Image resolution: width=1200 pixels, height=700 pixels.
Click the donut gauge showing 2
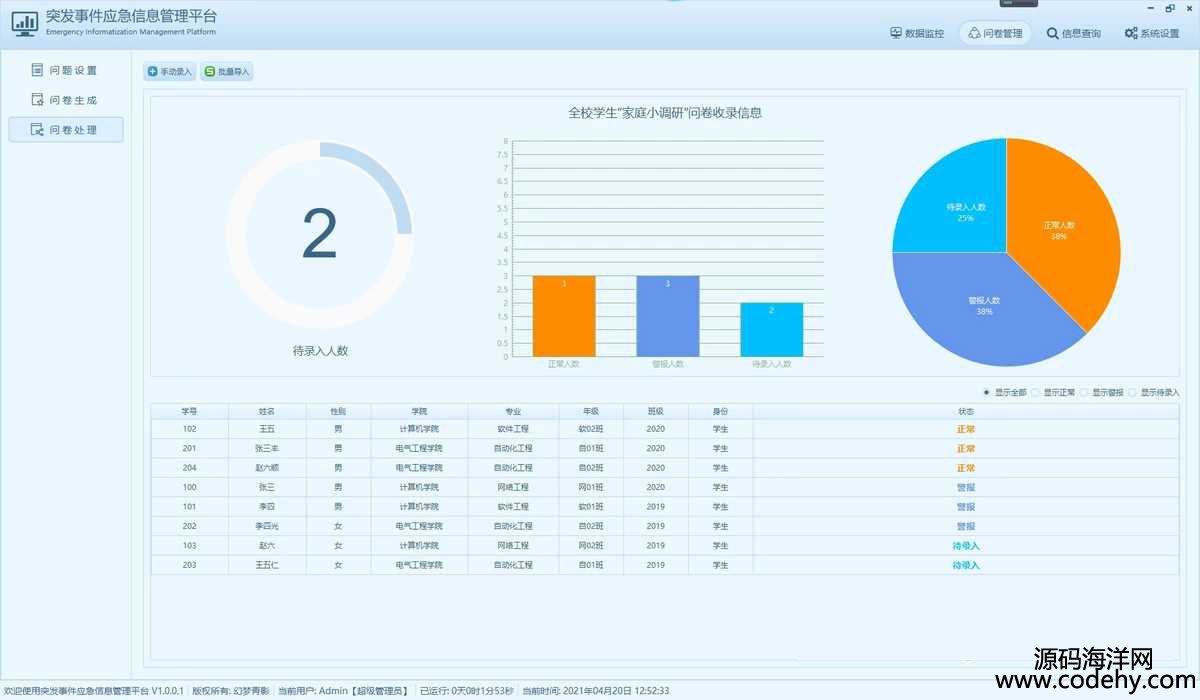pos(320,234)
